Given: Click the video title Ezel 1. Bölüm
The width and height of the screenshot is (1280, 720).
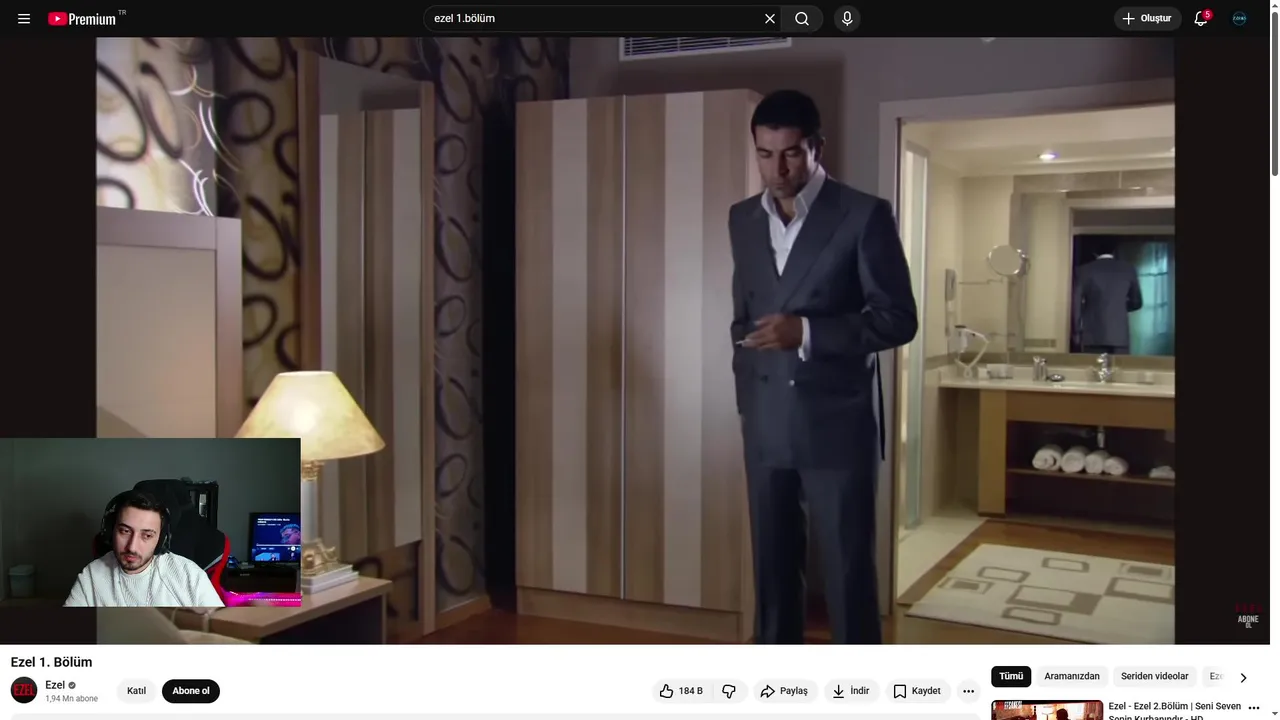Looking at the screenshot, I should point(51,662).
